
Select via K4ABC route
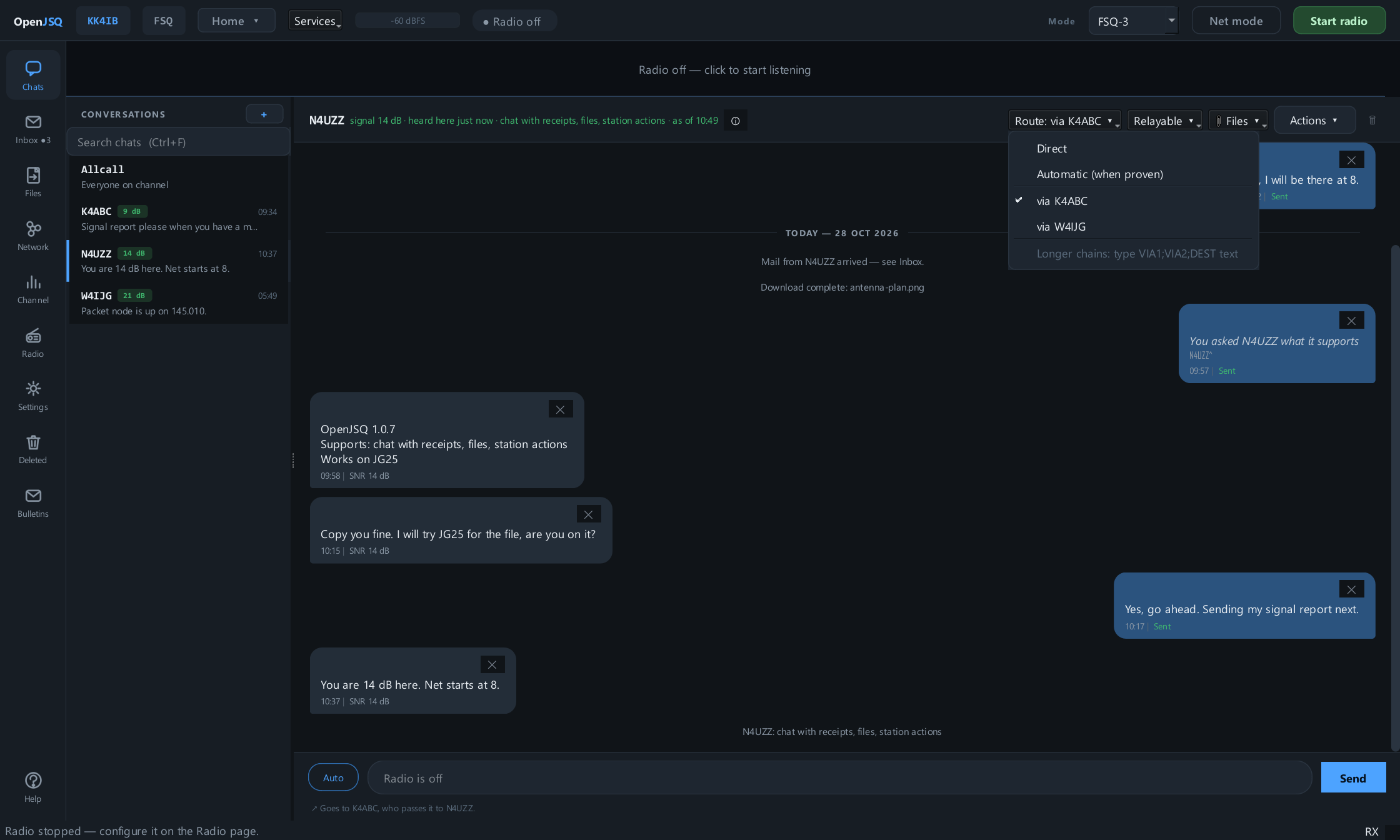coord(1133,201)
